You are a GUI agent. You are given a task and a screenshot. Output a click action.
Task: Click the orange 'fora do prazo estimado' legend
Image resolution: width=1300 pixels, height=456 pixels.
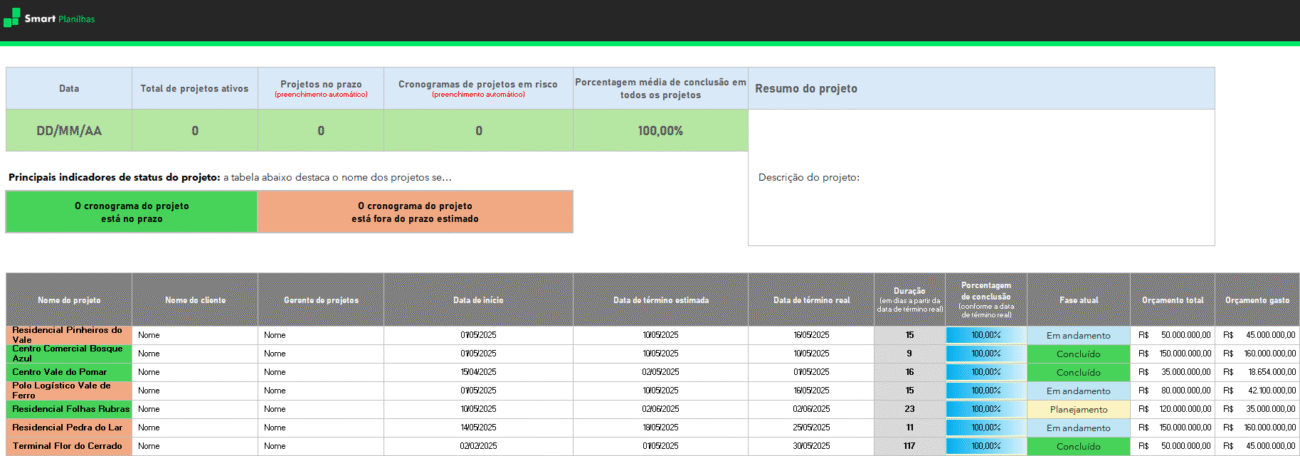[x=415, y=211]
